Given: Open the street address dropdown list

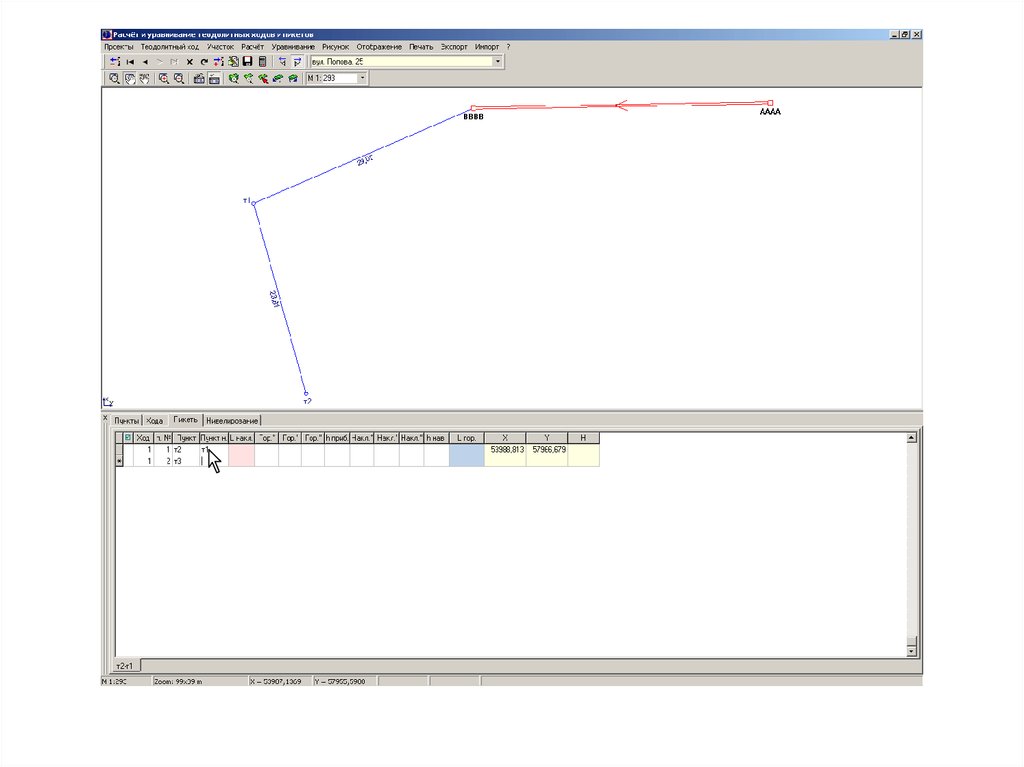Looking at the screenshot, I should 498,62.
